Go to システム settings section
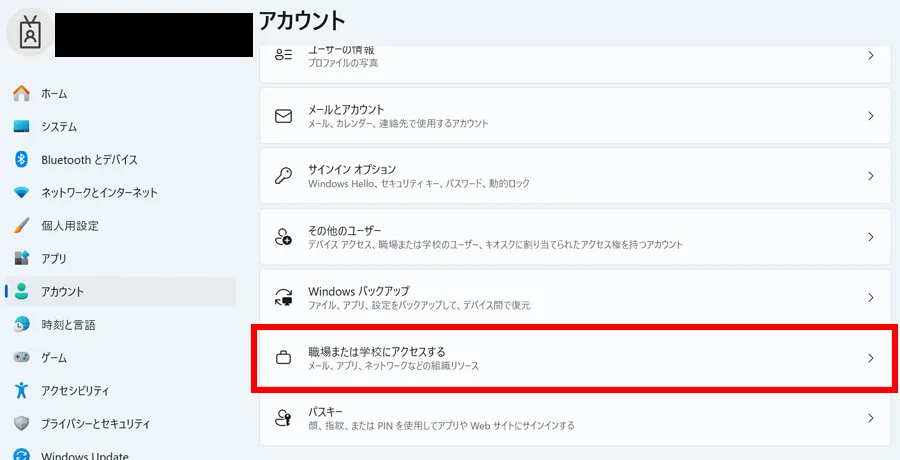900x460 pixels. 59,127
